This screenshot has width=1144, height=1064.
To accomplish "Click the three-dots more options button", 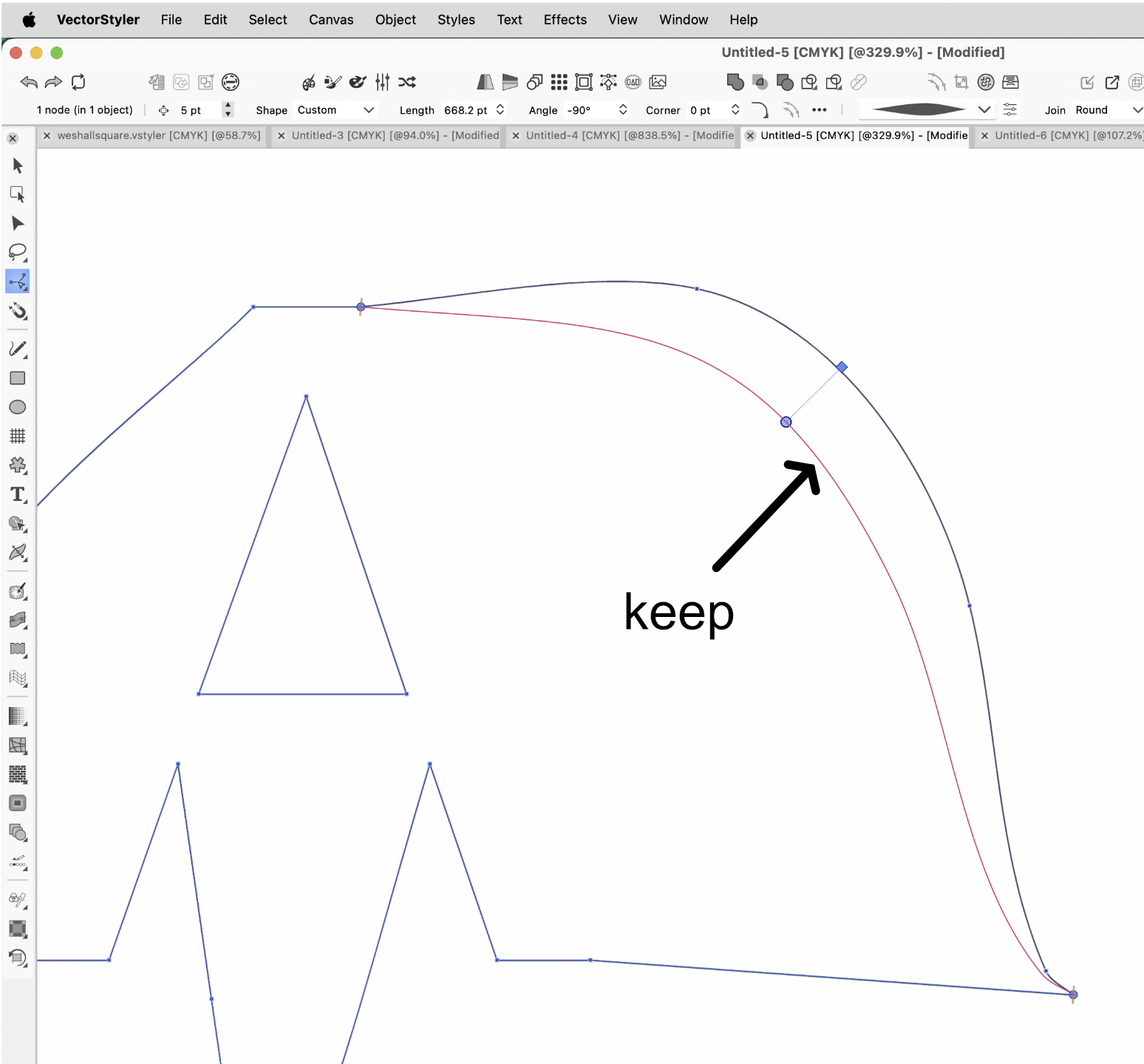I will point(819,110).
